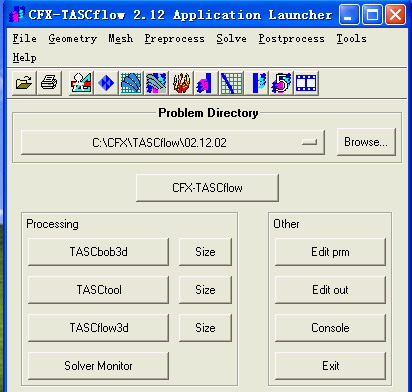This screenshot has width=412, height=392.
Task: Click the blue diamond toolbar icon
Action: (106, 83)
